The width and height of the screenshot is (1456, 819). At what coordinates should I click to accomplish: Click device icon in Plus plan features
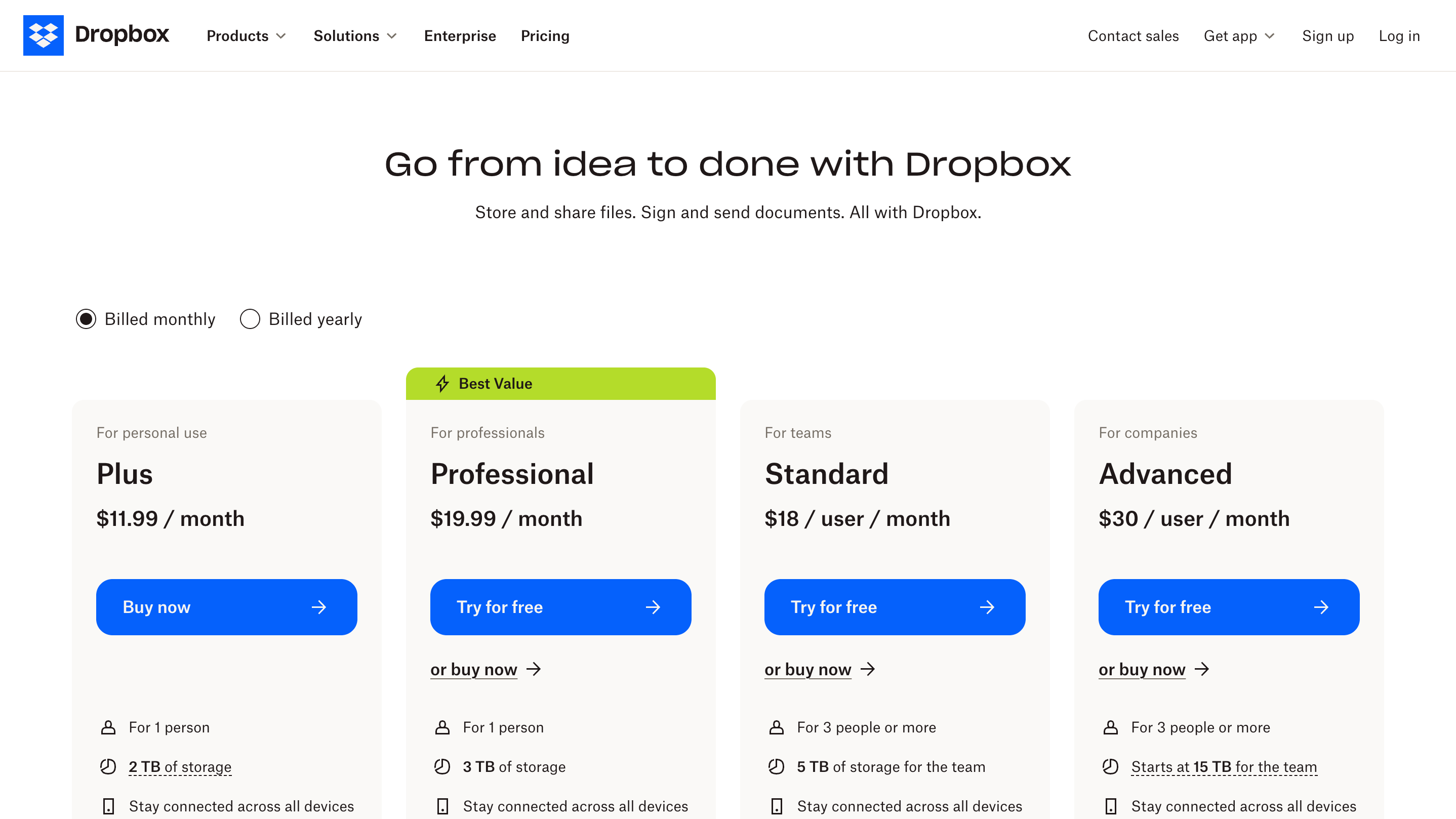click(x=108, y=806)
